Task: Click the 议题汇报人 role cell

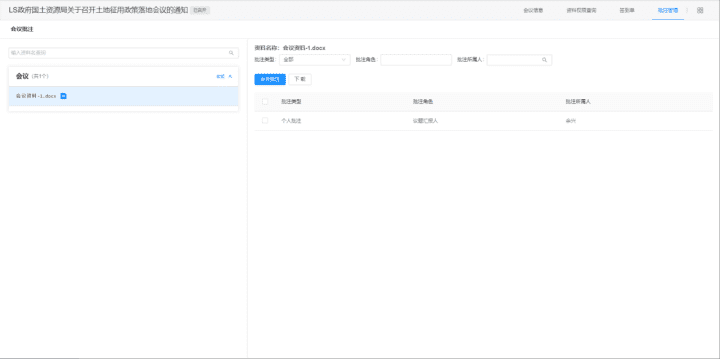Action: tap(425, 121)
